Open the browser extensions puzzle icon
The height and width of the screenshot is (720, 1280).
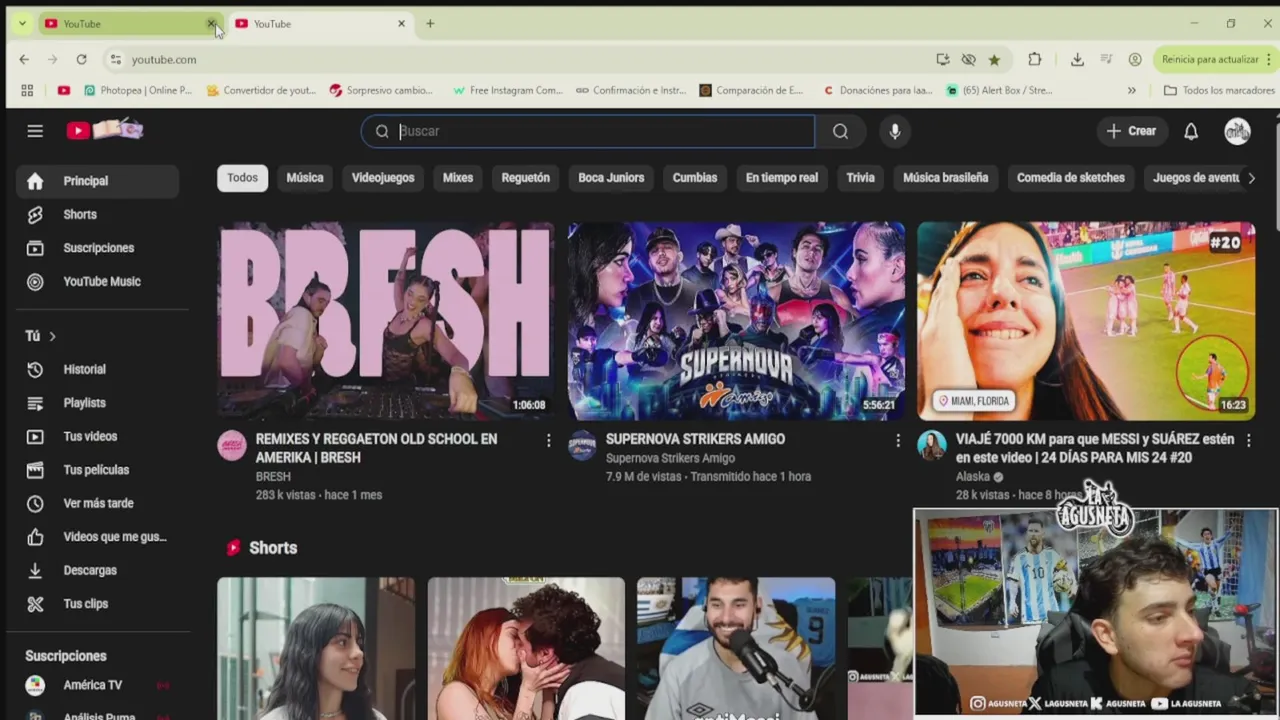click(1035, 59)
